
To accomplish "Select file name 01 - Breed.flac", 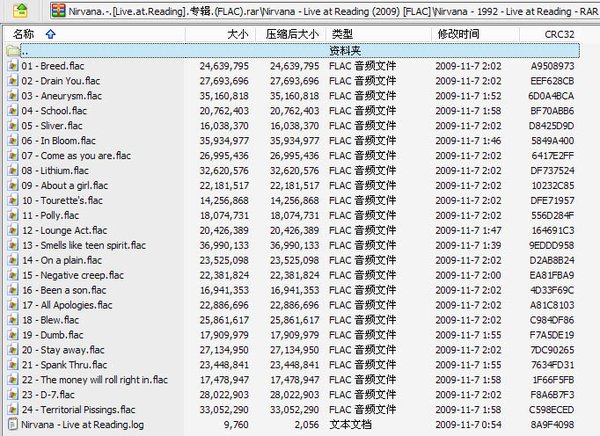I will [53, 66].
